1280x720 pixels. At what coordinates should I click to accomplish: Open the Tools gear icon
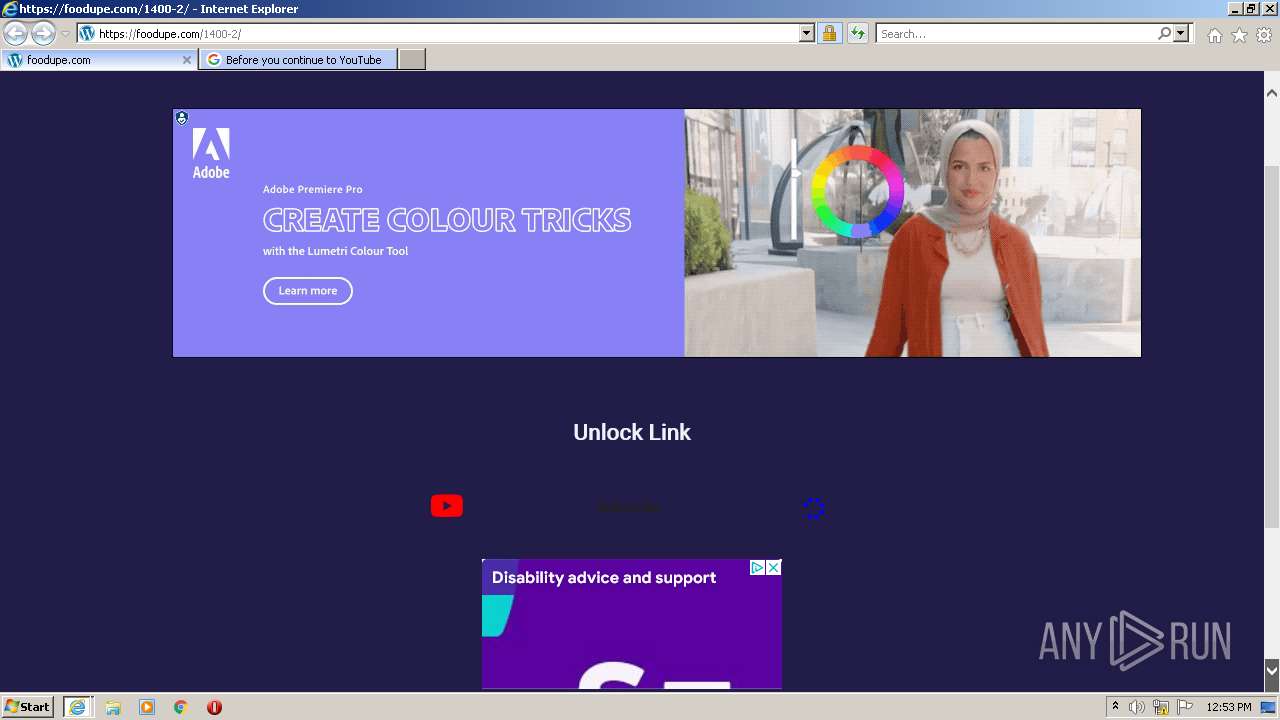click(x=1264, y=35)
